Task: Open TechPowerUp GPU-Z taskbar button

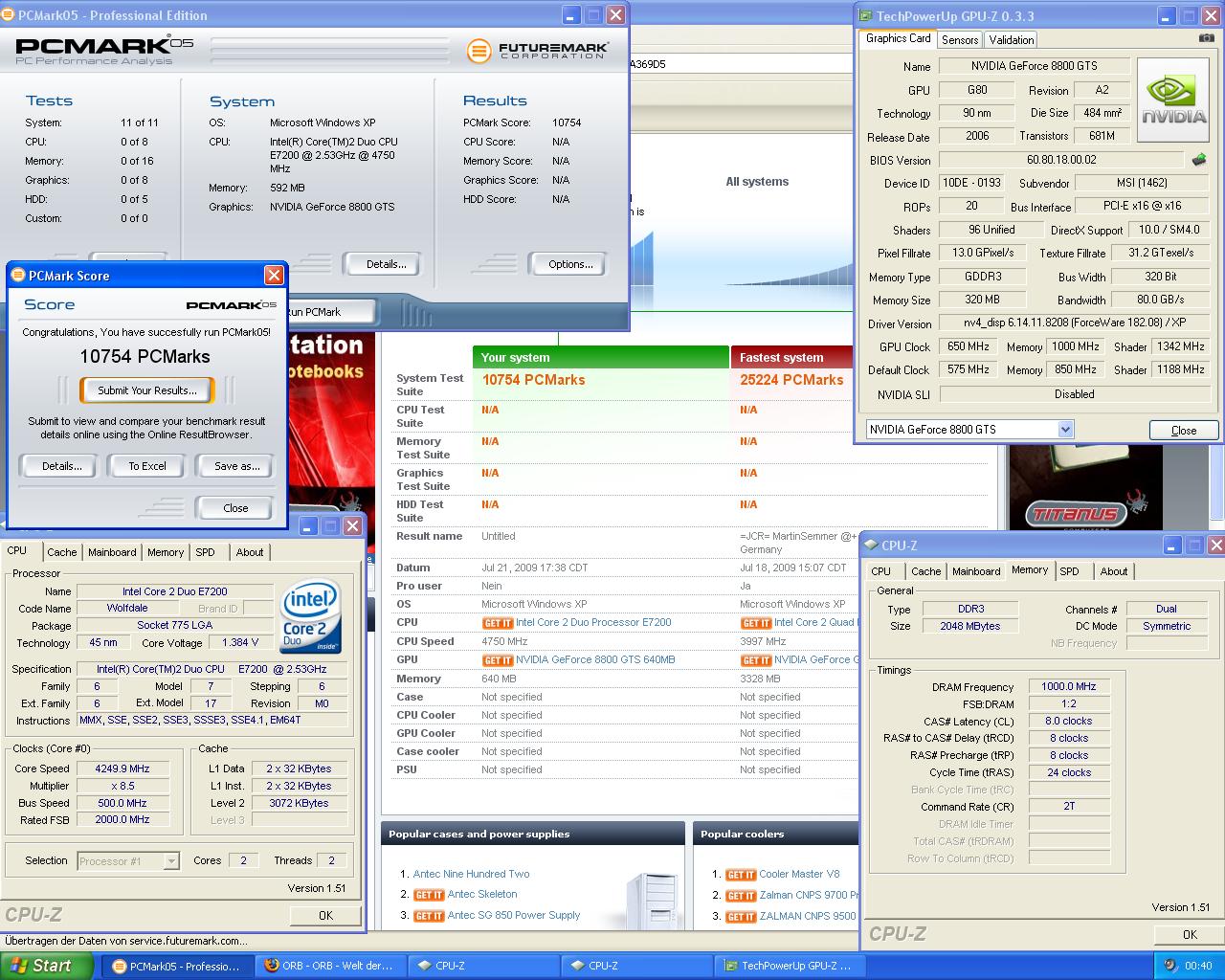Action: 791,966
